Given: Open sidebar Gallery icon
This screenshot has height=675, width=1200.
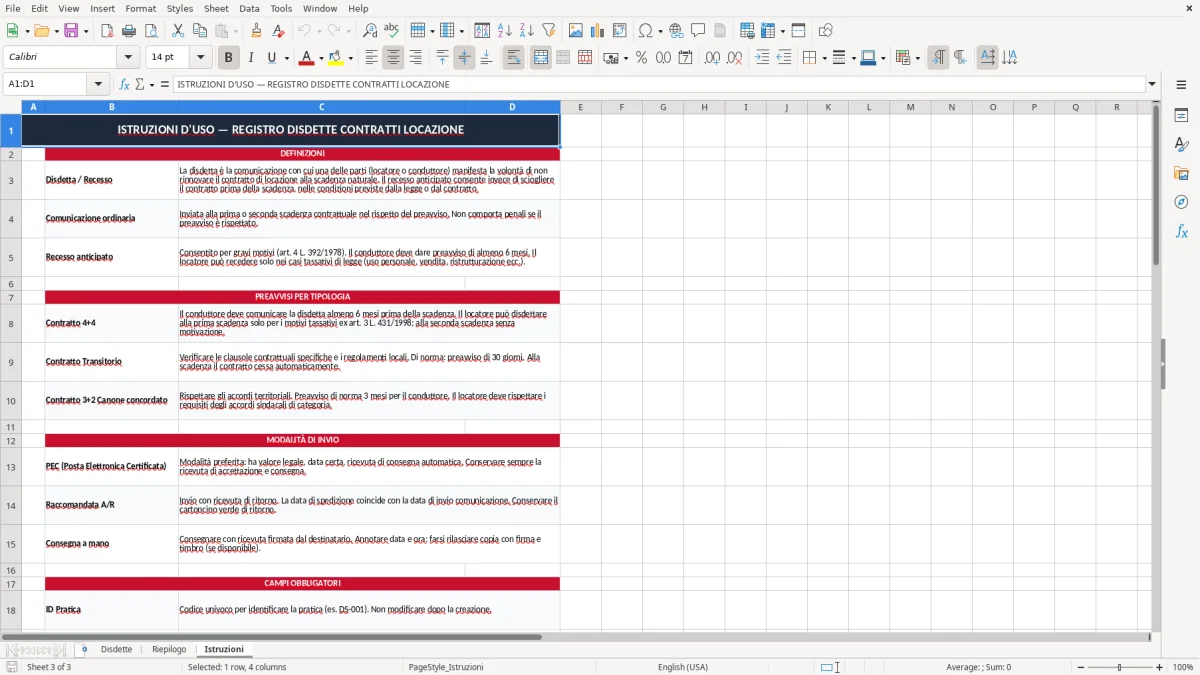Looking at the screenshot, I should click(1181, 173).
